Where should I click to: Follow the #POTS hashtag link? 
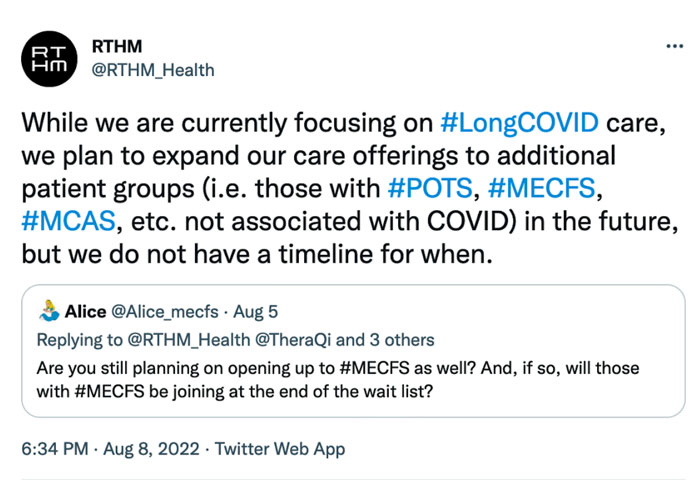coord(430,188)
